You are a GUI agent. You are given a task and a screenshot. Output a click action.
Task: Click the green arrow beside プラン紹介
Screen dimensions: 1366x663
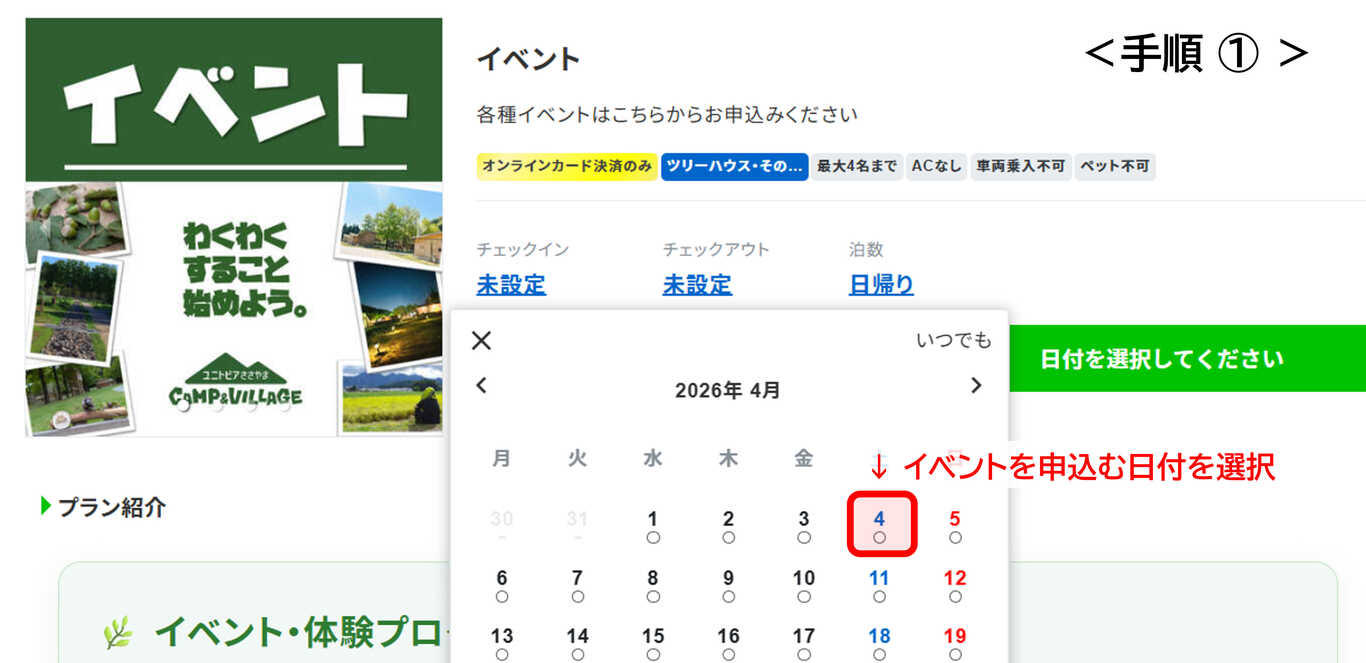coord(45,507)
